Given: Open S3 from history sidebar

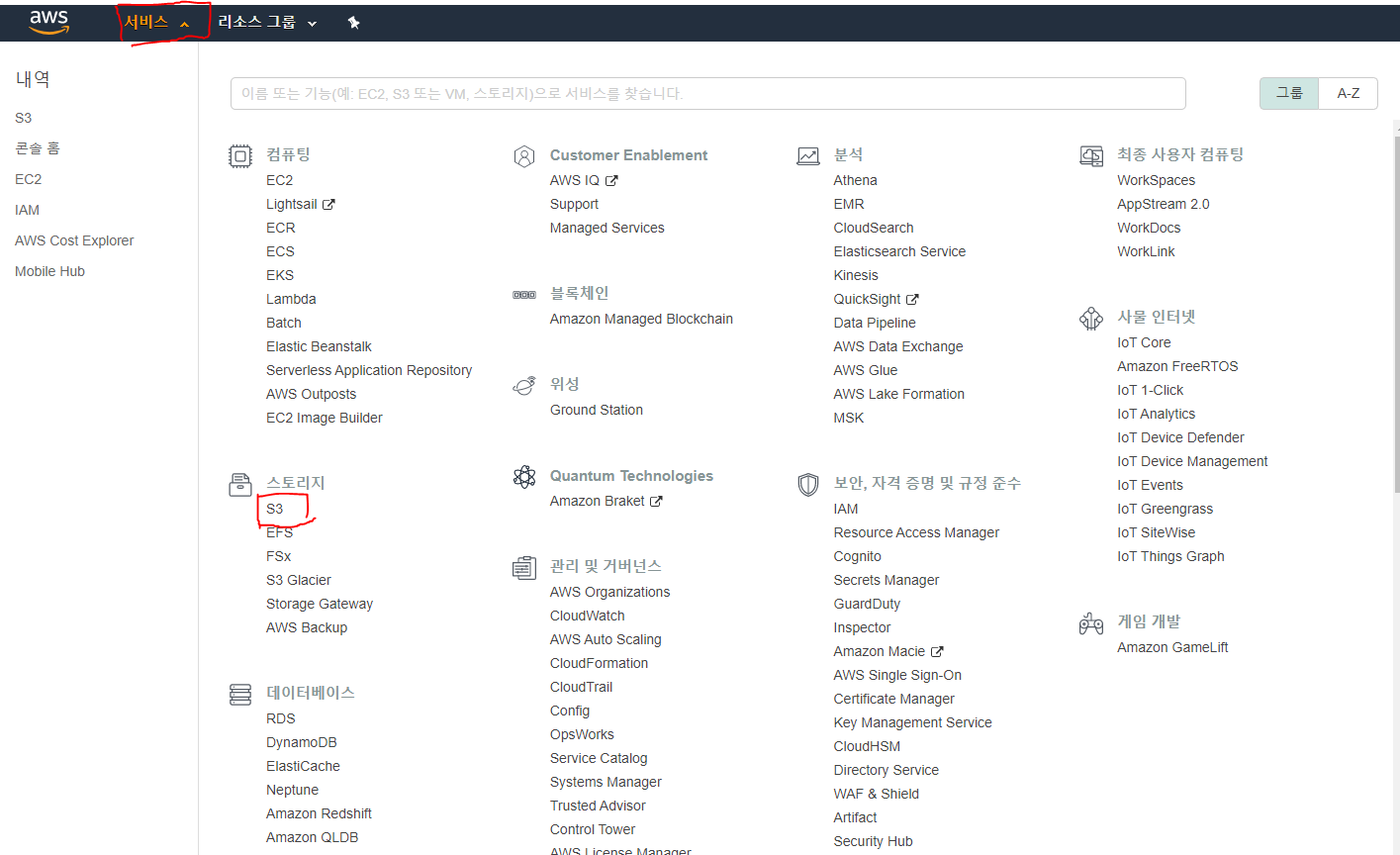Looking at the screenshot, I should (24, 118).
